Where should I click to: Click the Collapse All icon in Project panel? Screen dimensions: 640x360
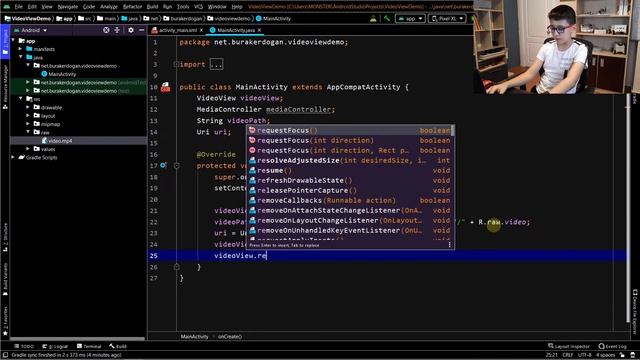(x=117, y=30)
